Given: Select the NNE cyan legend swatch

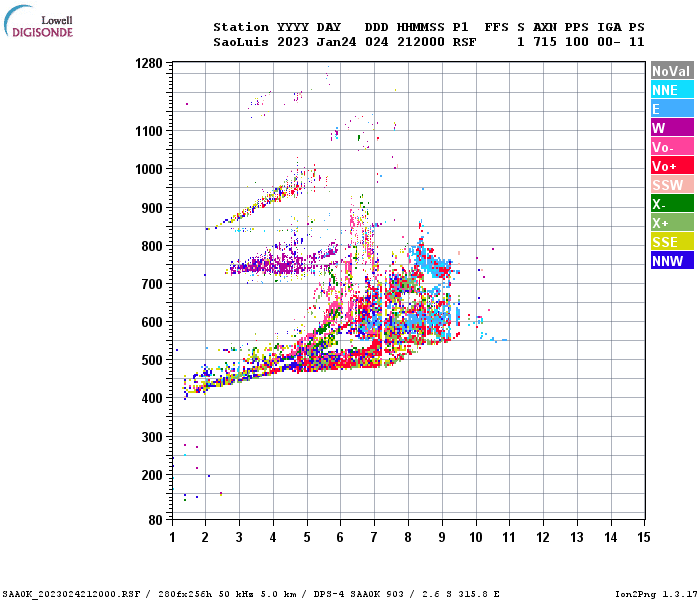Looking at the screenshot, I should pos(672,90).
